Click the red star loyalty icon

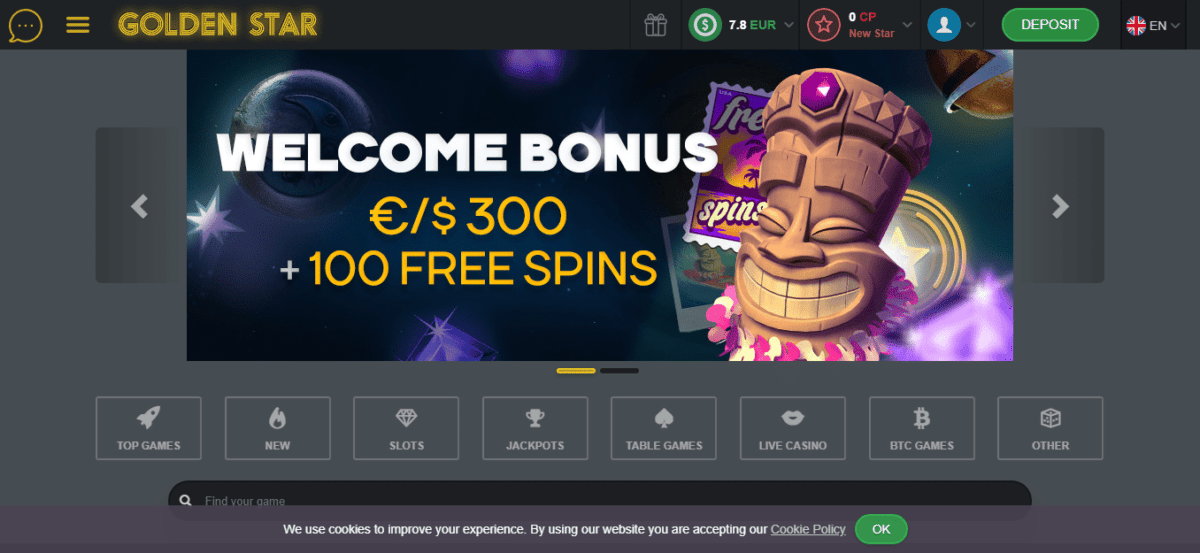pyautogui.click(x=823, y=25)
